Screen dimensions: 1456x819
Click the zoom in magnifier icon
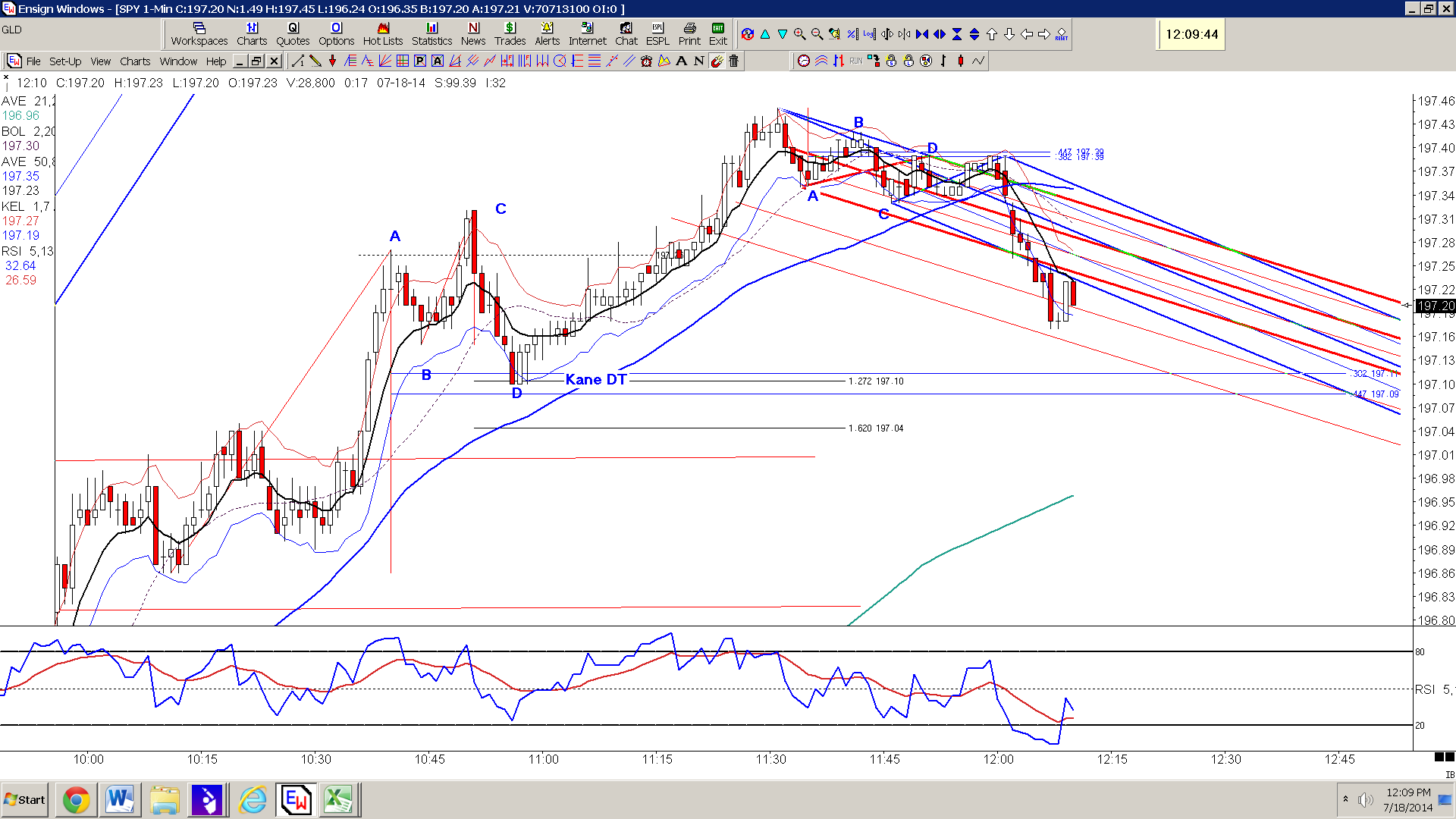pyautogui.click(x=799, y=34)
